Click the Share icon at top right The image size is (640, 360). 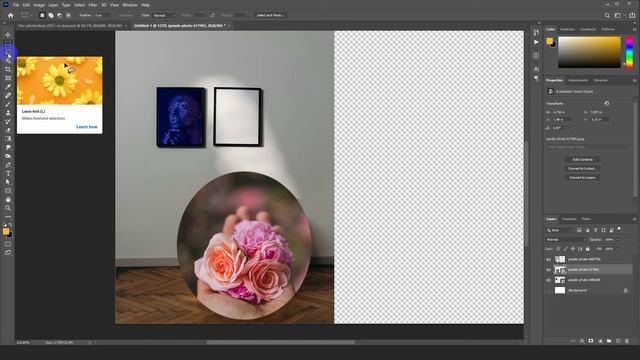point(632,16)
